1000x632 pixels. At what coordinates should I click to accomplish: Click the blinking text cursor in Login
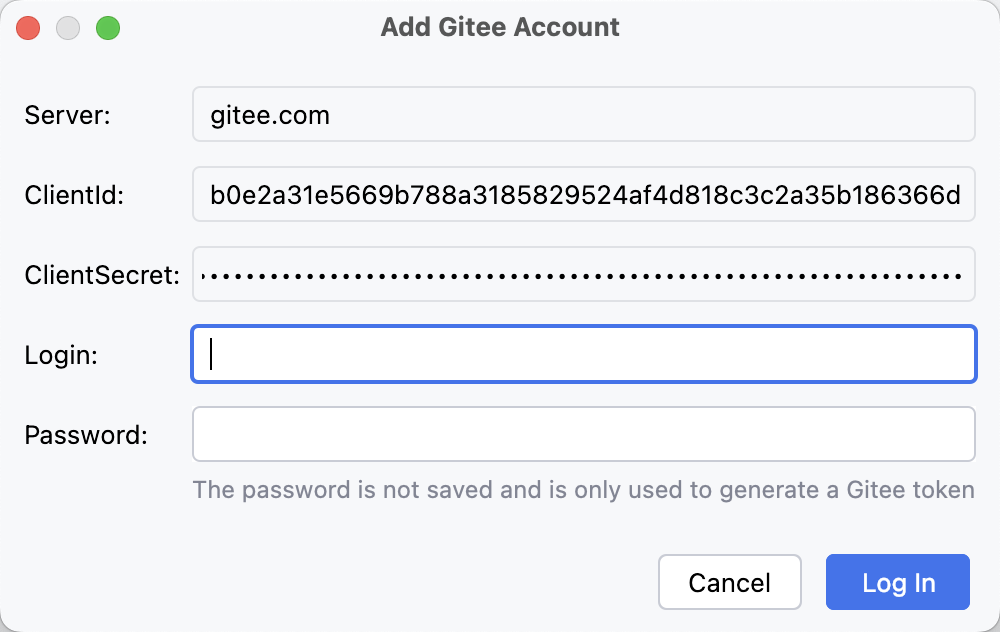tap(211, 355)
